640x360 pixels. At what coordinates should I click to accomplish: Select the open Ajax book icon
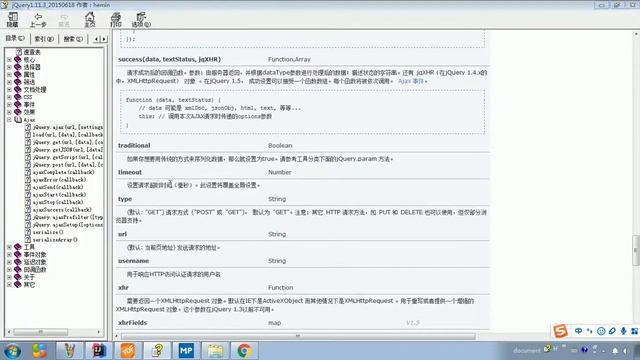[x=18, y=120]
